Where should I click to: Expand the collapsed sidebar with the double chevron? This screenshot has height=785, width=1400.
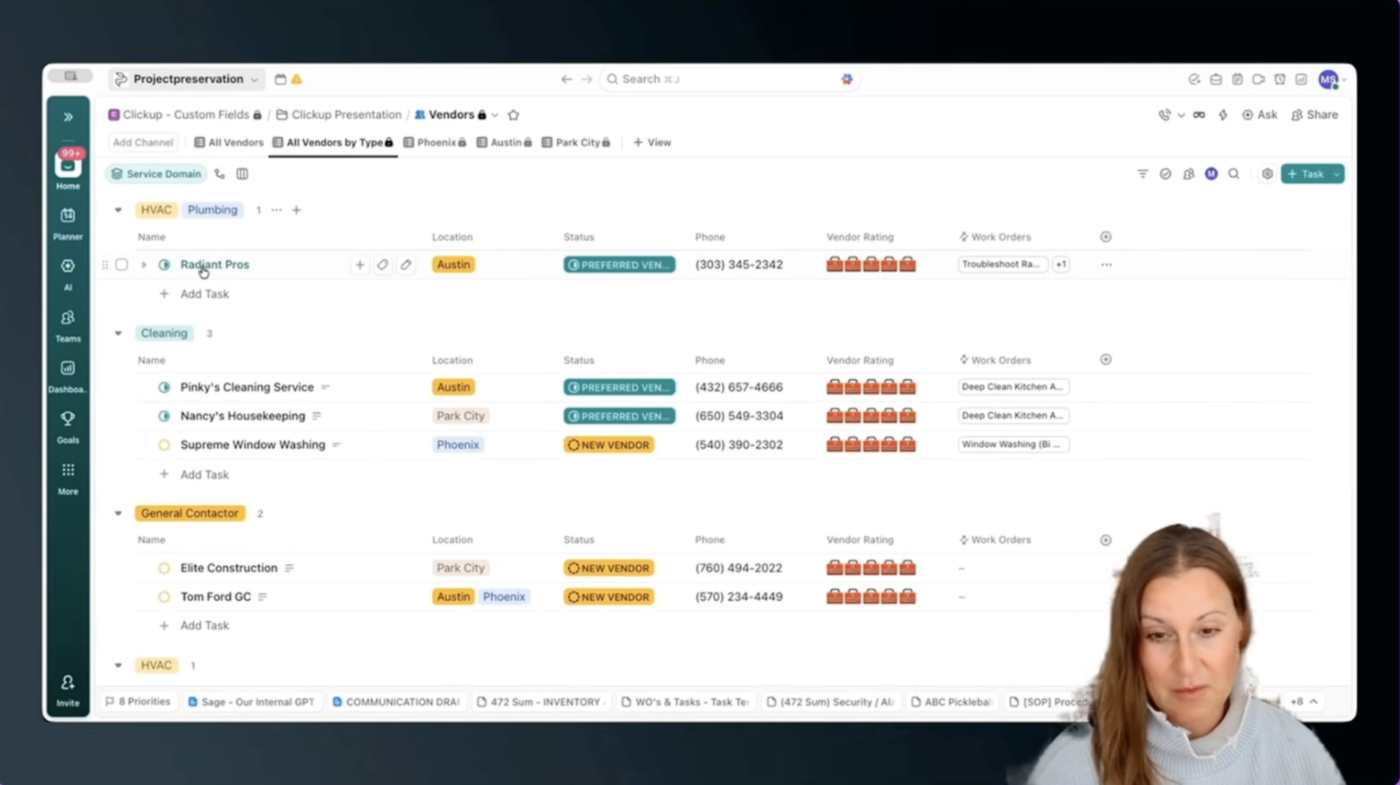(x=68, y=117)
